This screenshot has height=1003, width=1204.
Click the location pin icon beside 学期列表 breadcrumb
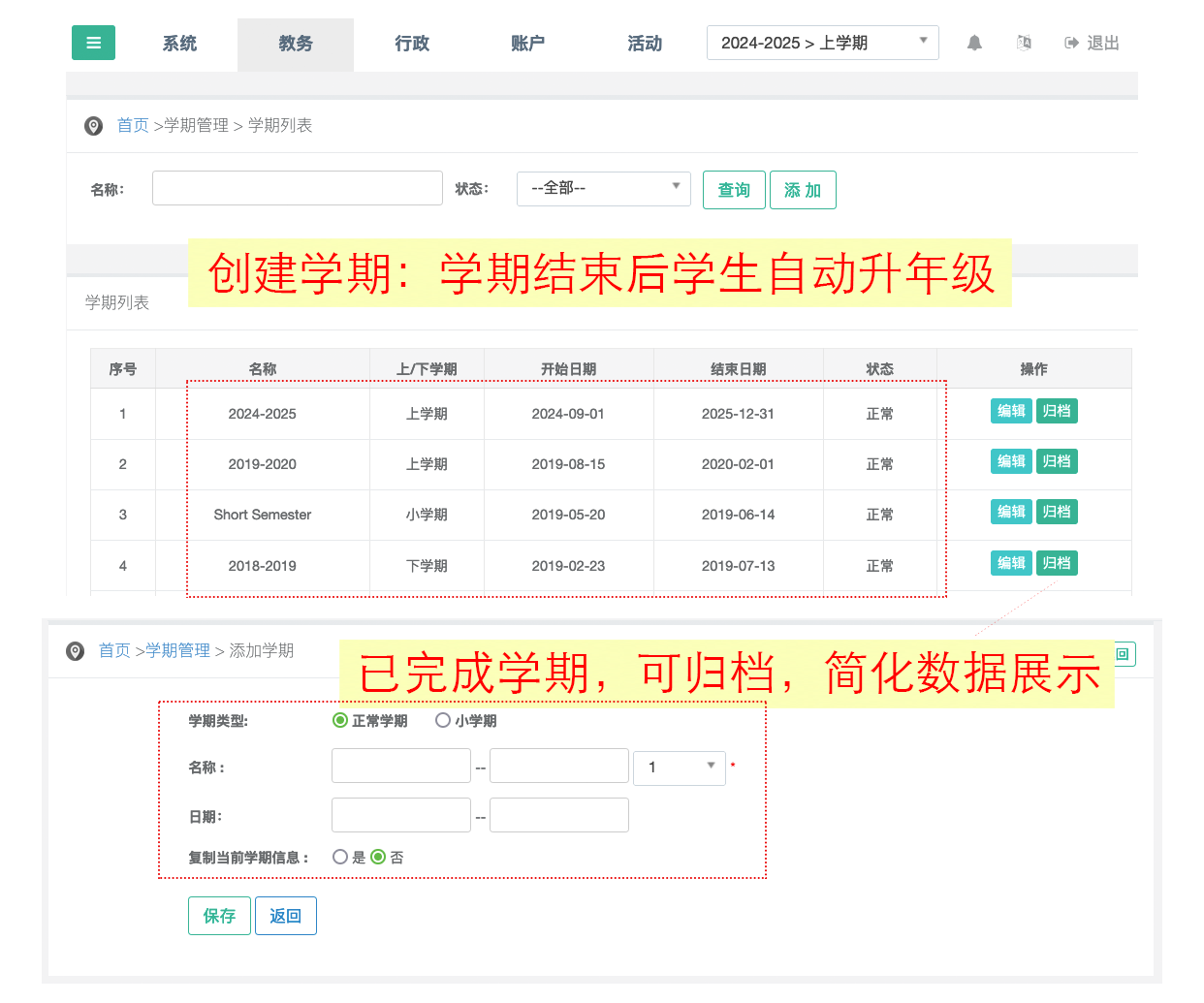pyautogui.click(x=94, y=126)
